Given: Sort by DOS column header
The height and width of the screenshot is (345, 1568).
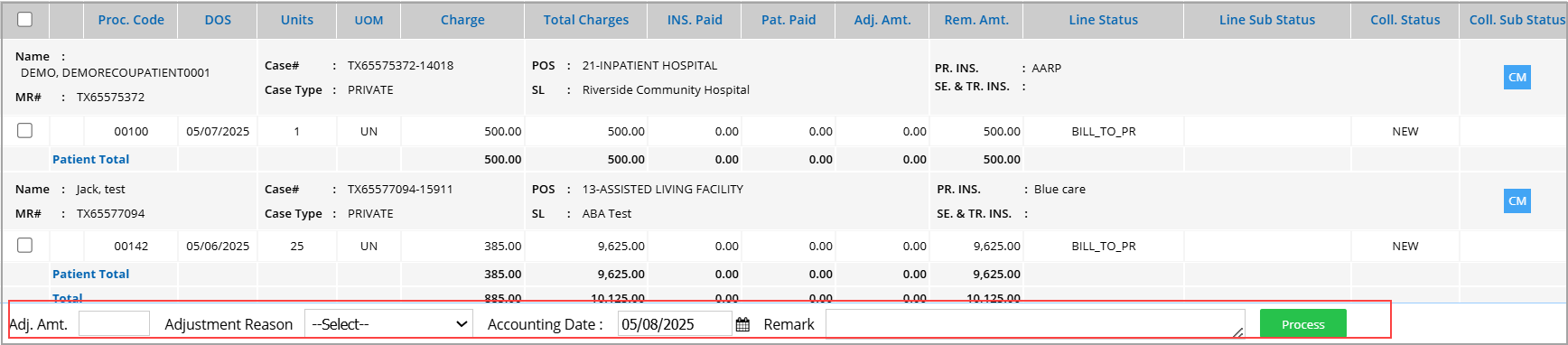Looking at the screenshot, I should click(x=218, y=20).
